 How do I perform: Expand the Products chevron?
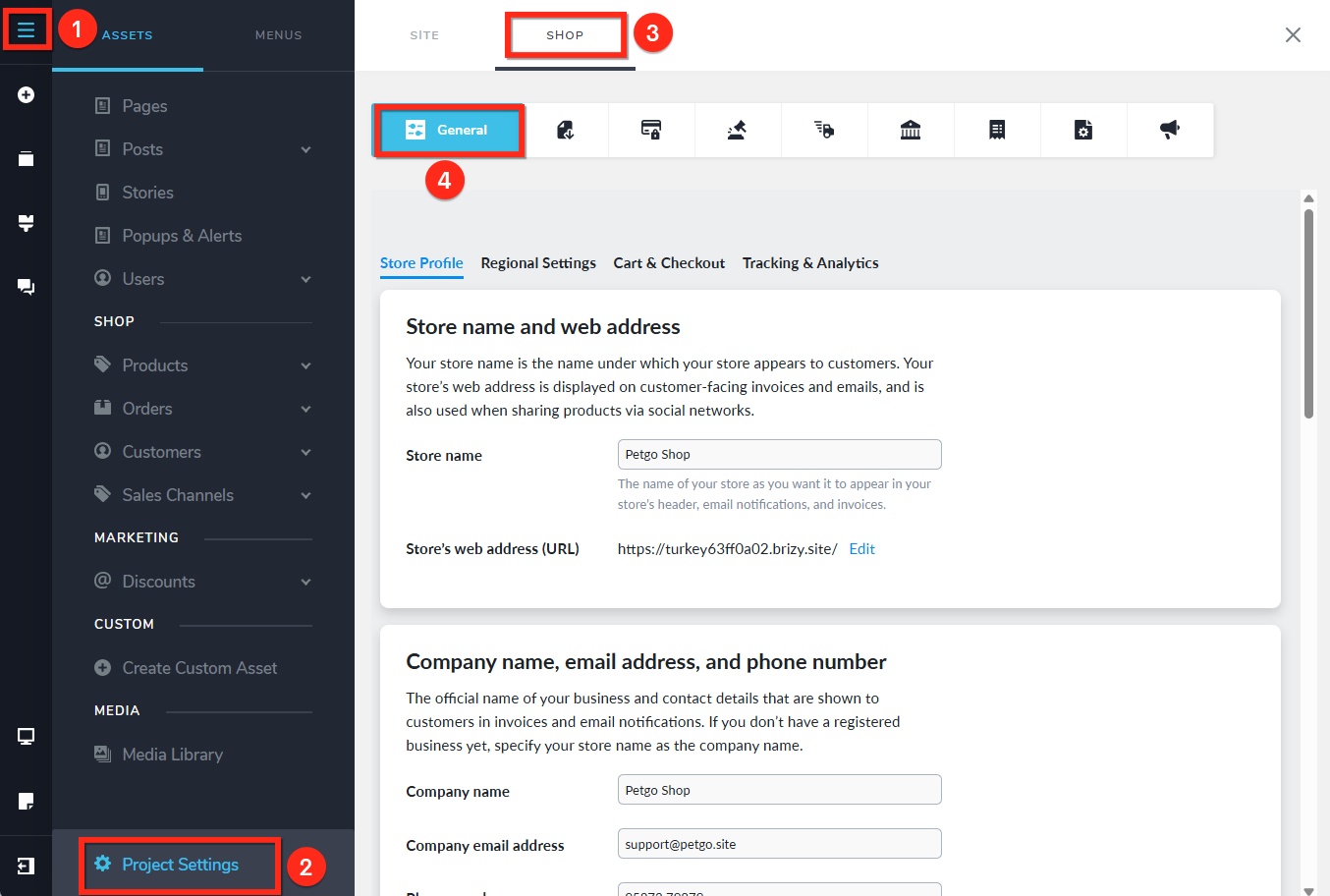tap(305, 365)
